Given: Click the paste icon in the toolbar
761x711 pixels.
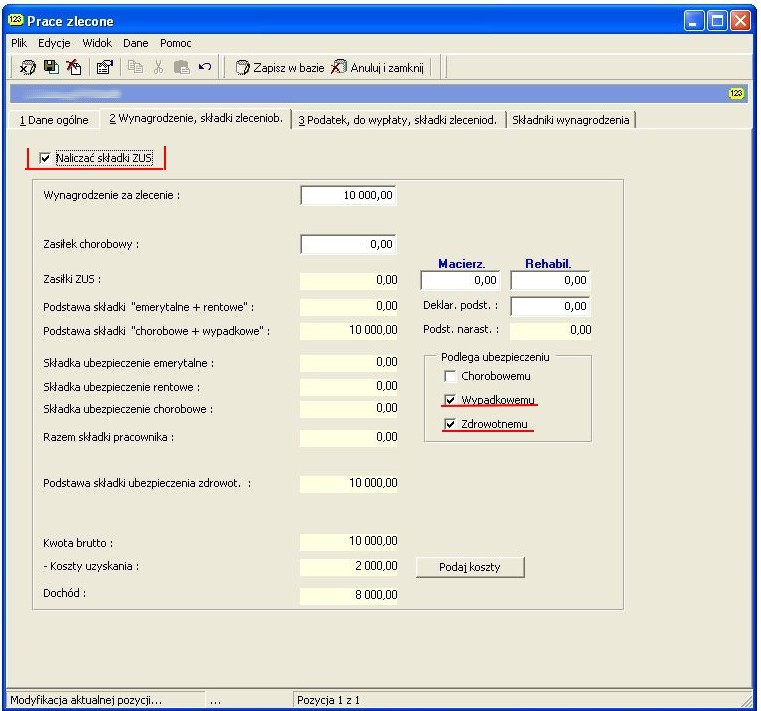Looking at the screenshot, I should pyautogui.click(x=182, y=67).
